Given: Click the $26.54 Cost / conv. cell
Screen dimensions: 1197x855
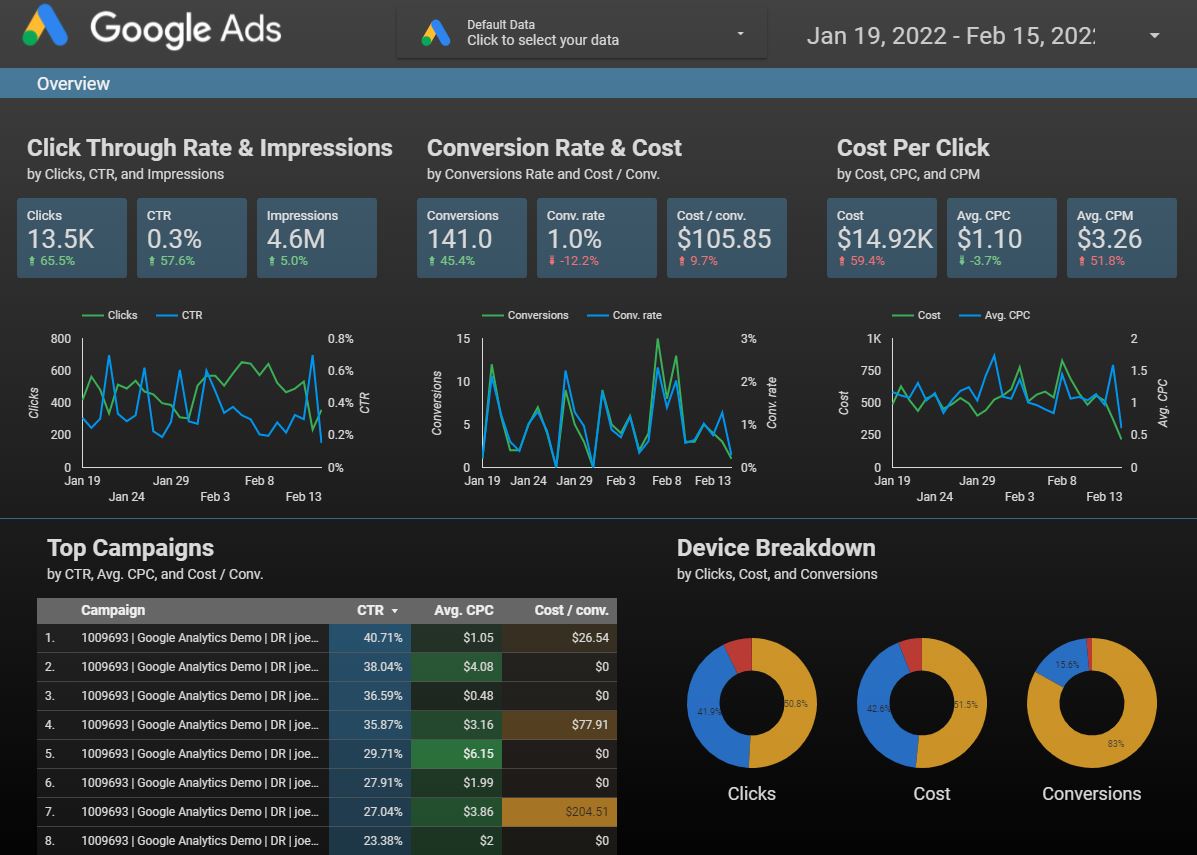Looking at the screenshot, I should point(560,637).
